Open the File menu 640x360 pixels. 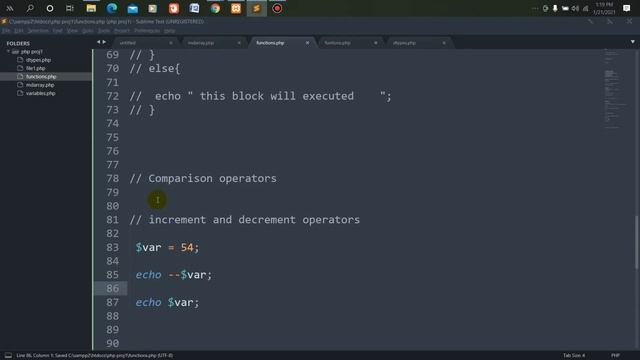[6, 31]
